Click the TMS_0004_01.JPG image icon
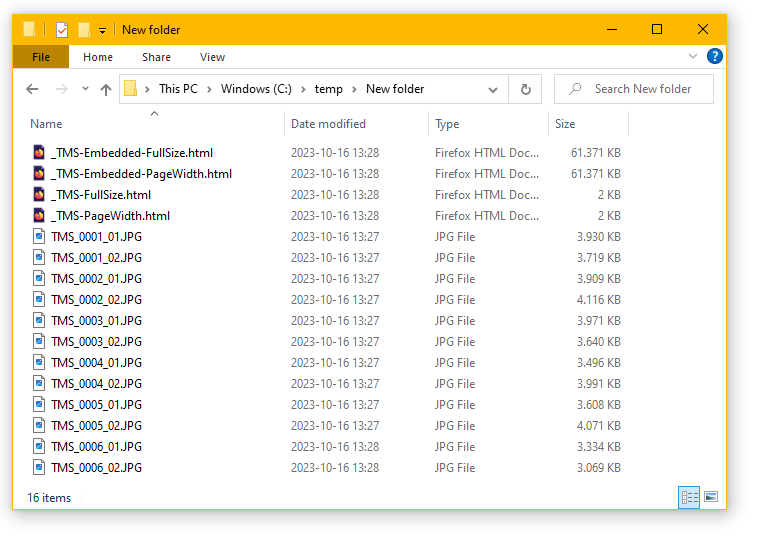The image size is (760, 542). pyautogui.click(x=39, y=363)
